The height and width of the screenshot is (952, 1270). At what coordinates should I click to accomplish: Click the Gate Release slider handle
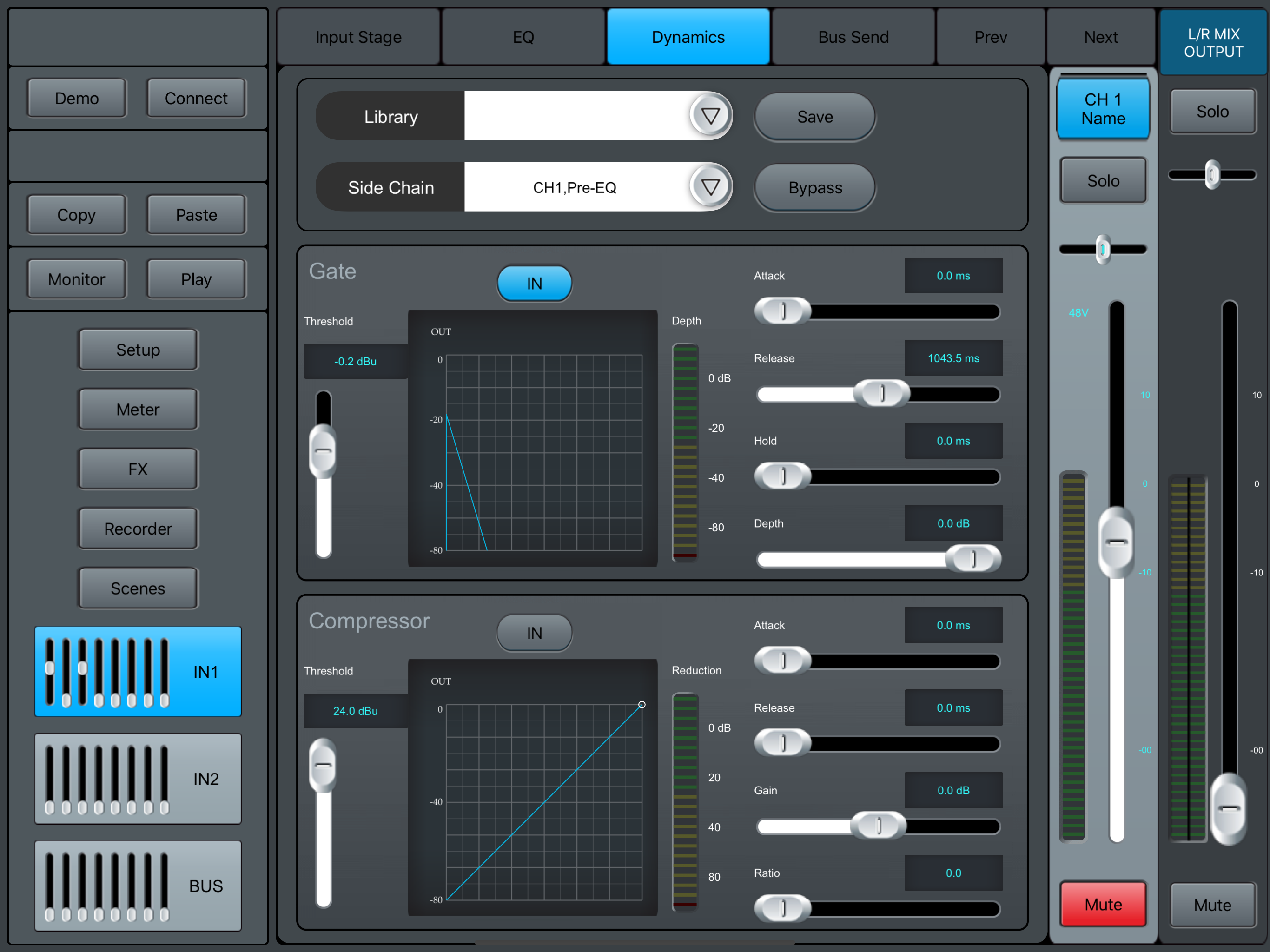[882, 393]
